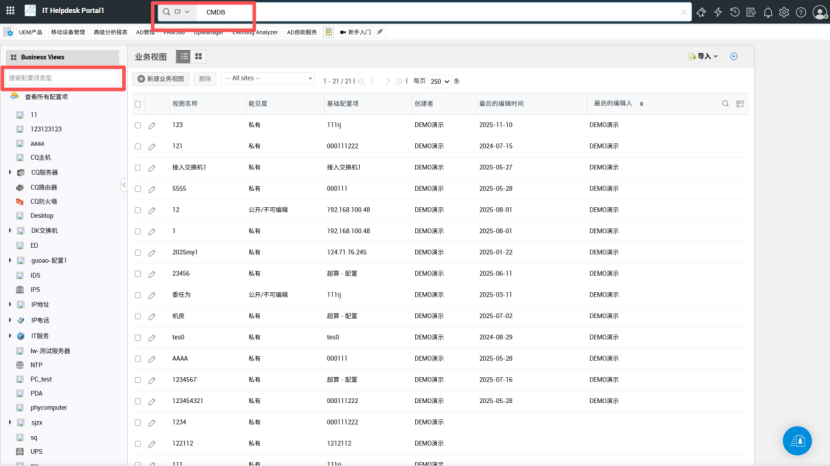Viewport: 830px width, 466px height.
Task: Expand the CQ服务器 tree node
Action: (x=9, y=172)
